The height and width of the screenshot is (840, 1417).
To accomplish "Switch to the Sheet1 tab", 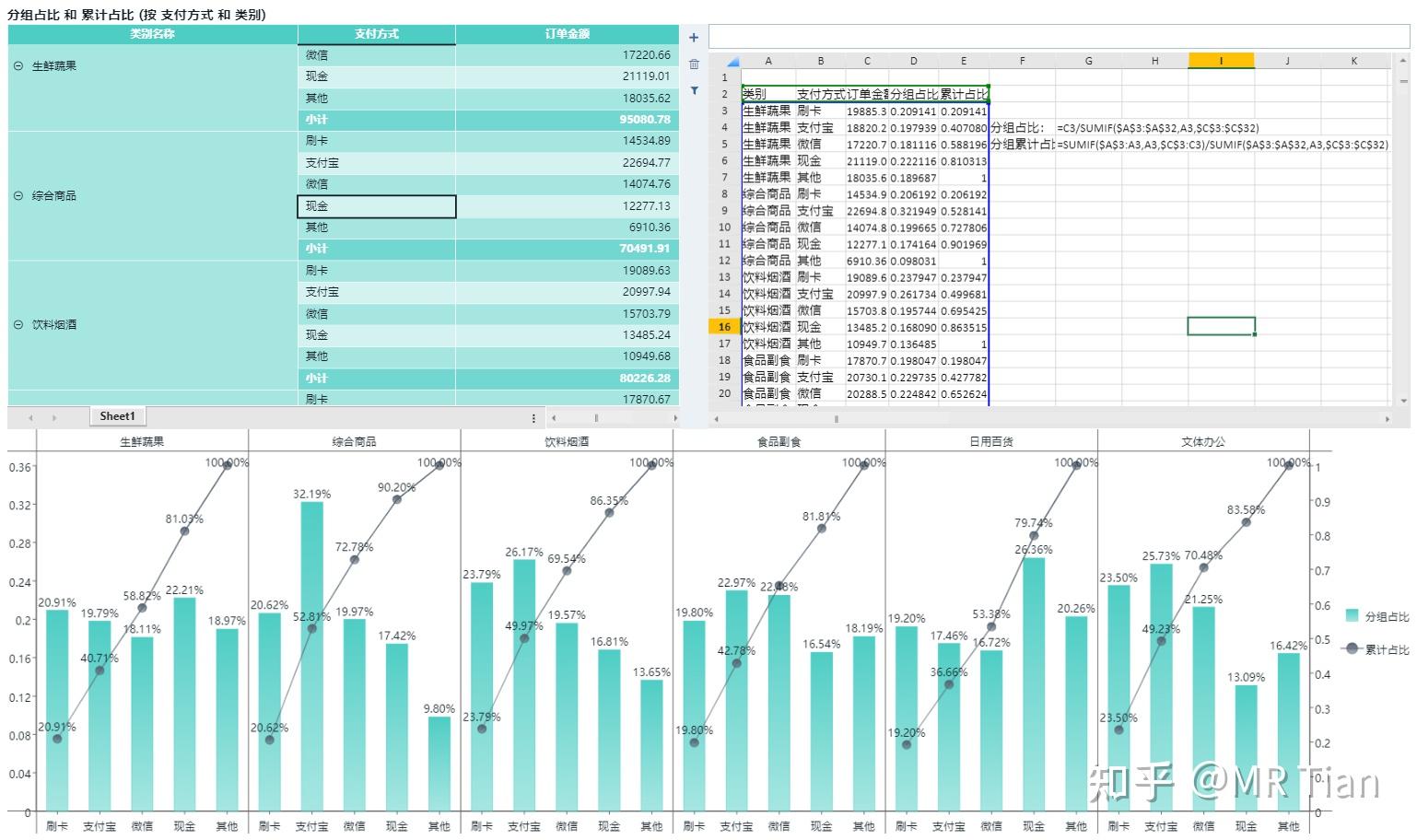I will point(118,416).
